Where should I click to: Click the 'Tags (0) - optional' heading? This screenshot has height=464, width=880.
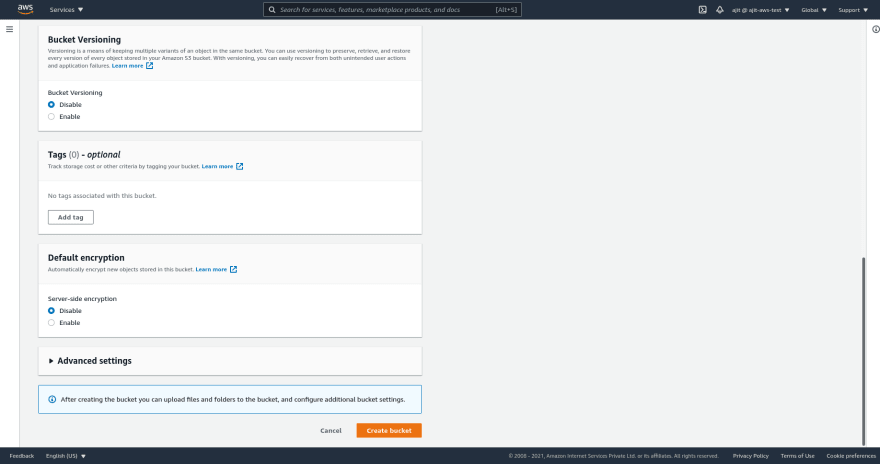coord(84,155)
